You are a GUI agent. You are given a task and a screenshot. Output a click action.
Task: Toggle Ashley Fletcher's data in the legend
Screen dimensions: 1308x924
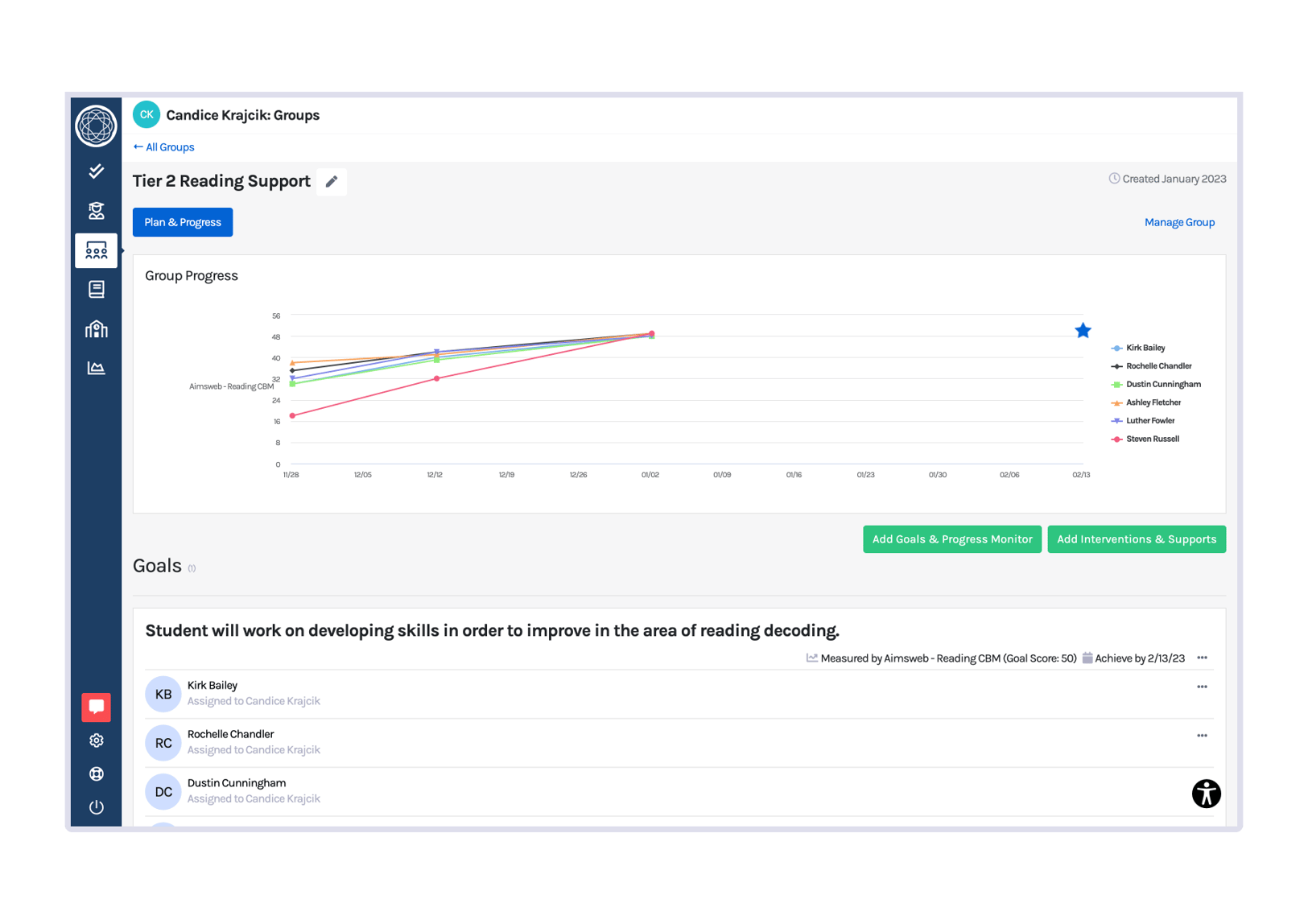1150,402
